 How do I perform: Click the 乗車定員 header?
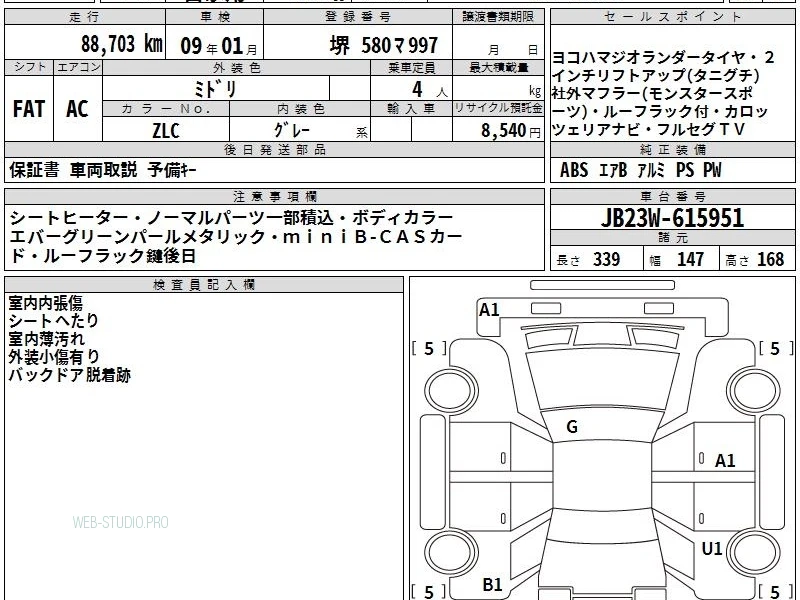point(411,67)
